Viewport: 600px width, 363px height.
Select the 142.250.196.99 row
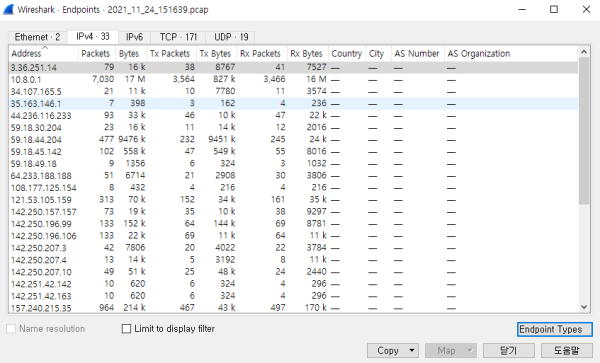point(293,224)
